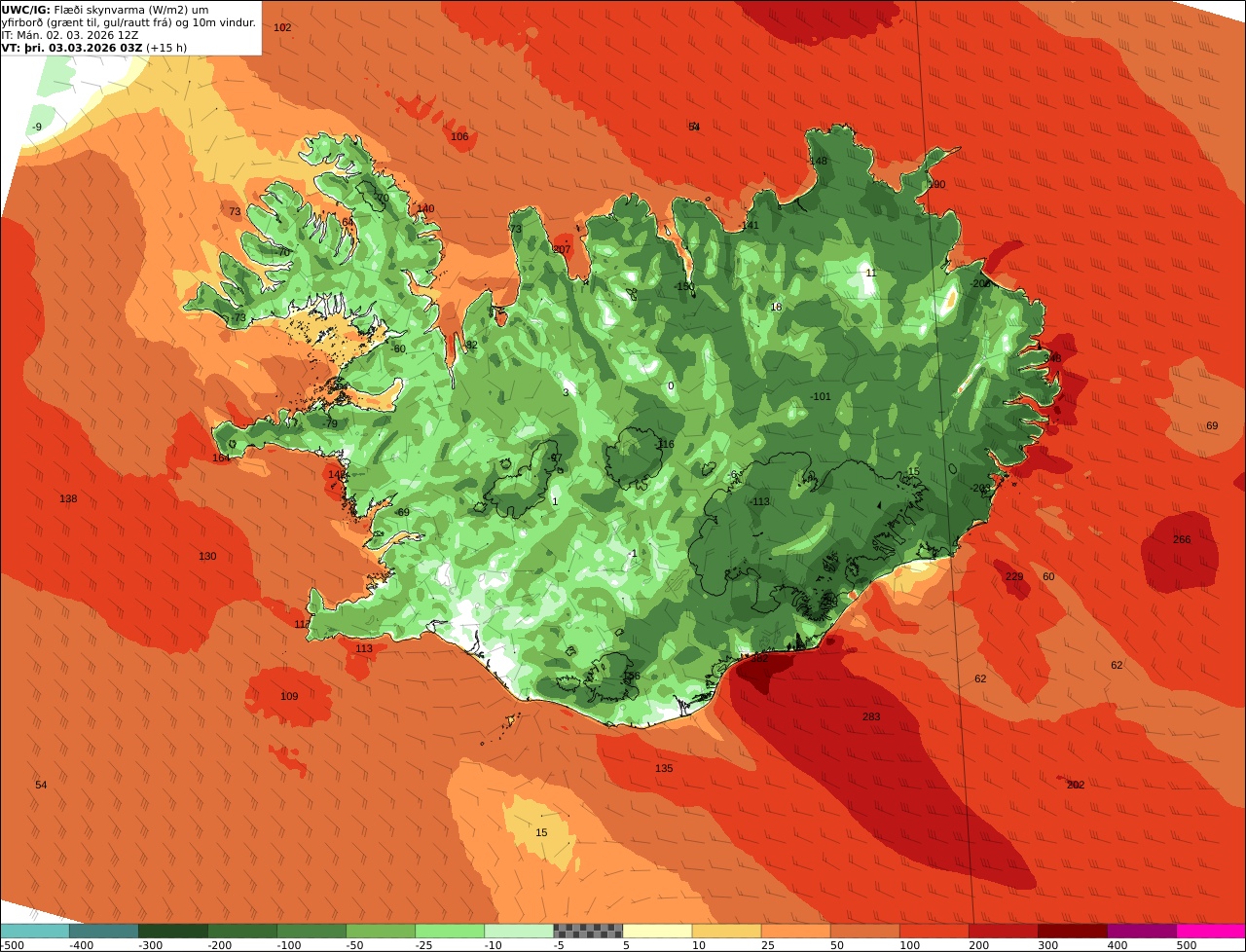Click the map value 229
This screenshot has width=1246, height=952.
point(1014,576)
